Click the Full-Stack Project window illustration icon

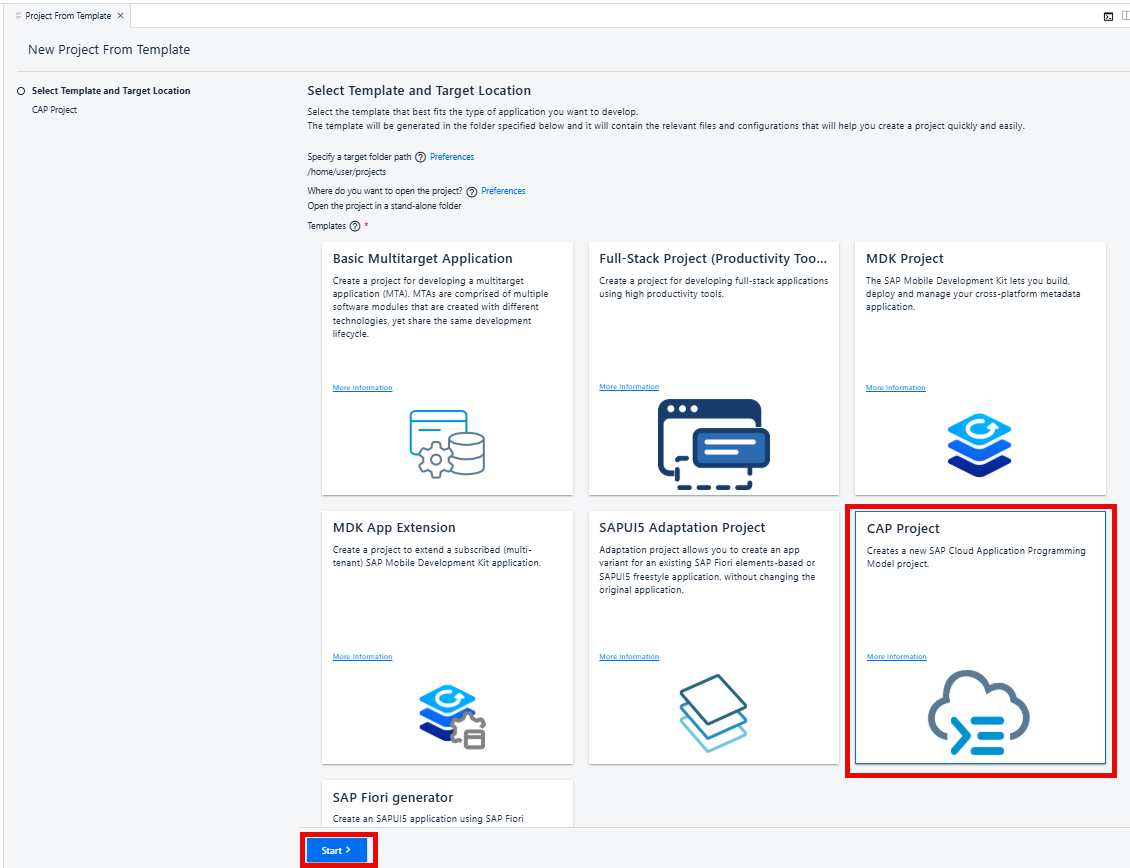click(x=713, y=444)
